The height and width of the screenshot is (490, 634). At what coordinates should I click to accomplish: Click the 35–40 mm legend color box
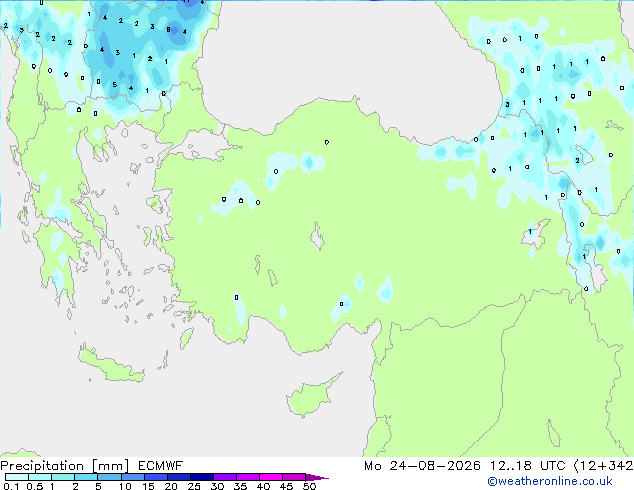248,477
